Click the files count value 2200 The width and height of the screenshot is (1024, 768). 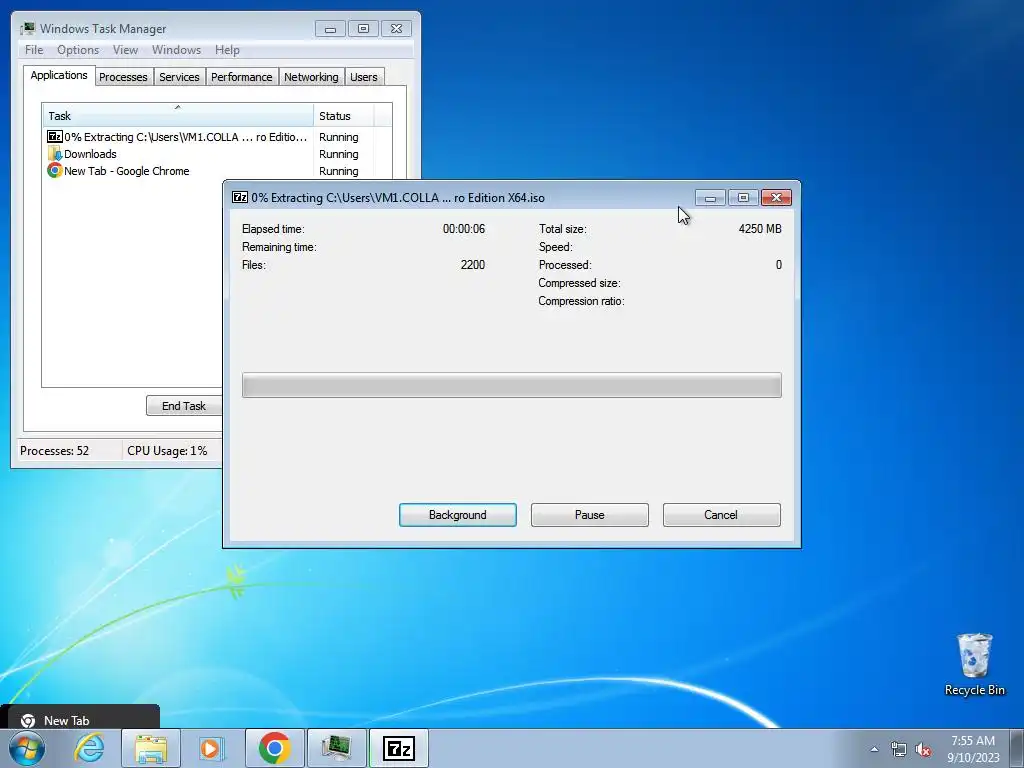[473, 264]
